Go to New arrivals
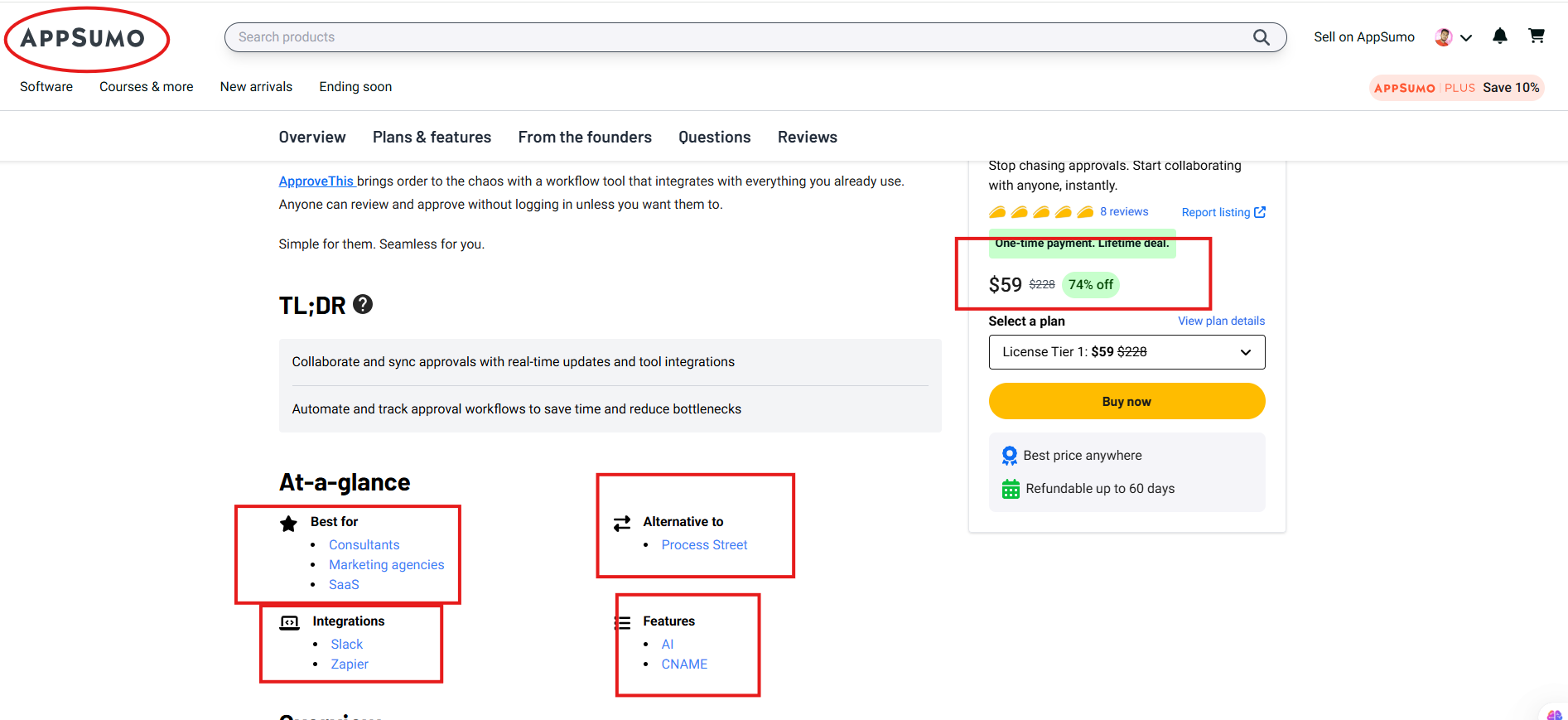Viewport: 1568px width, 720px height. click(256, 87)
